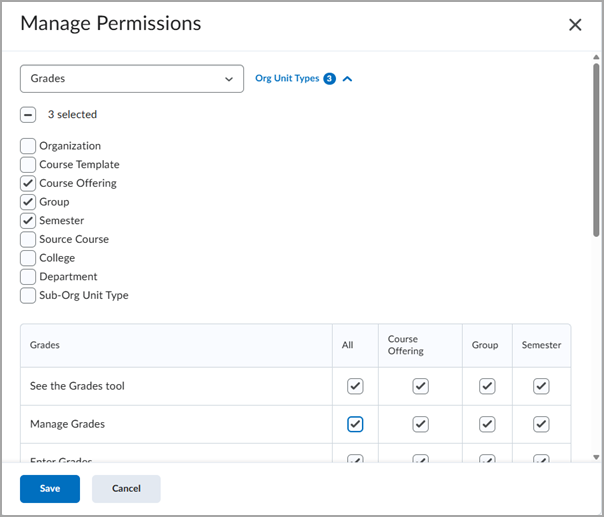Click the Org Unit Types link
The width and height of the screenshot is (604, 517).
pyautogui.click(x=287, y=78)
